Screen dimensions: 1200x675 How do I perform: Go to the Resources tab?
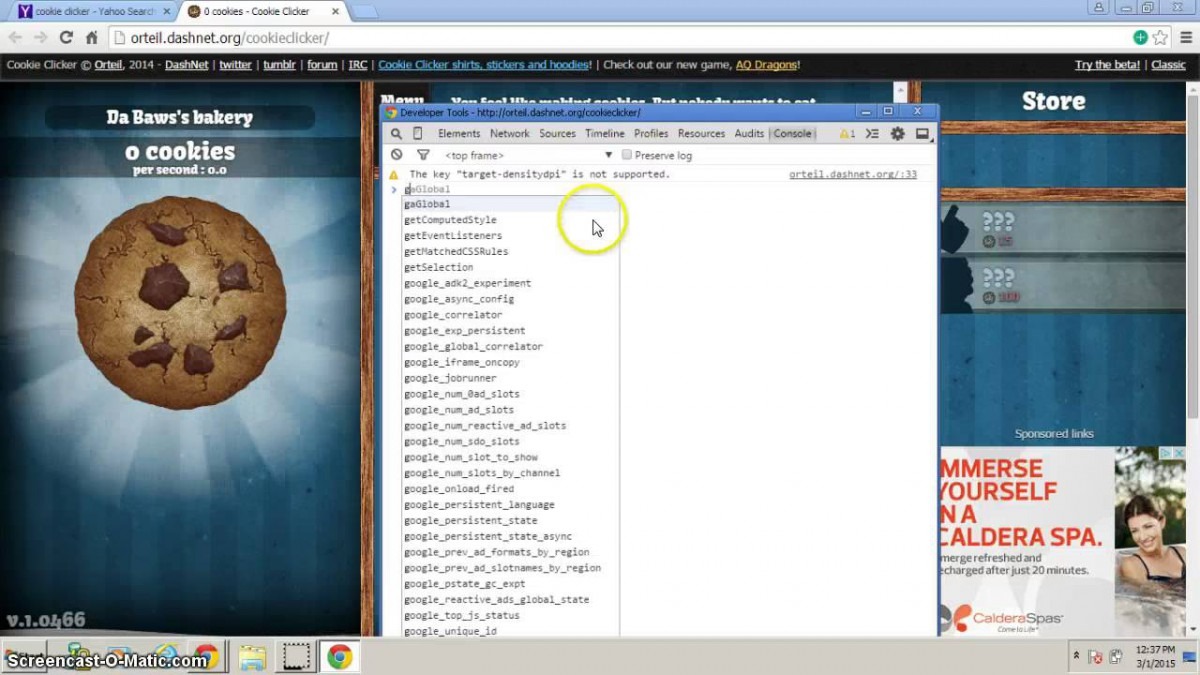(x=701, y=134)
